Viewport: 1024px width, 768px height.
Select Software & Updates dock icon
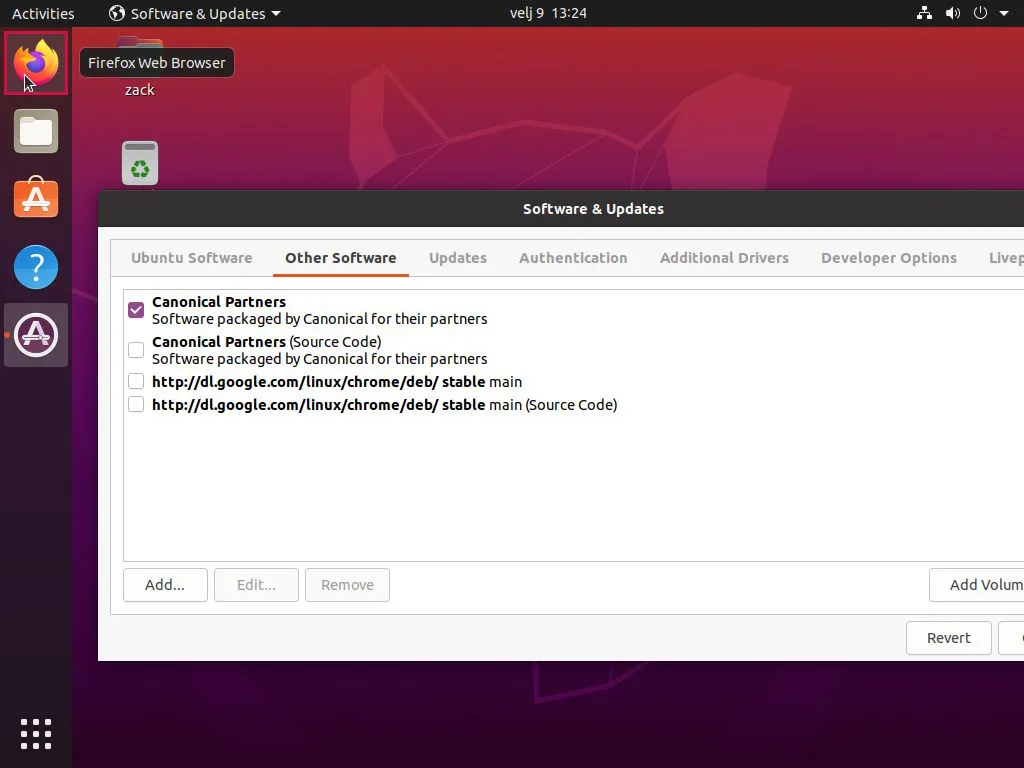(x=36, y=335)
